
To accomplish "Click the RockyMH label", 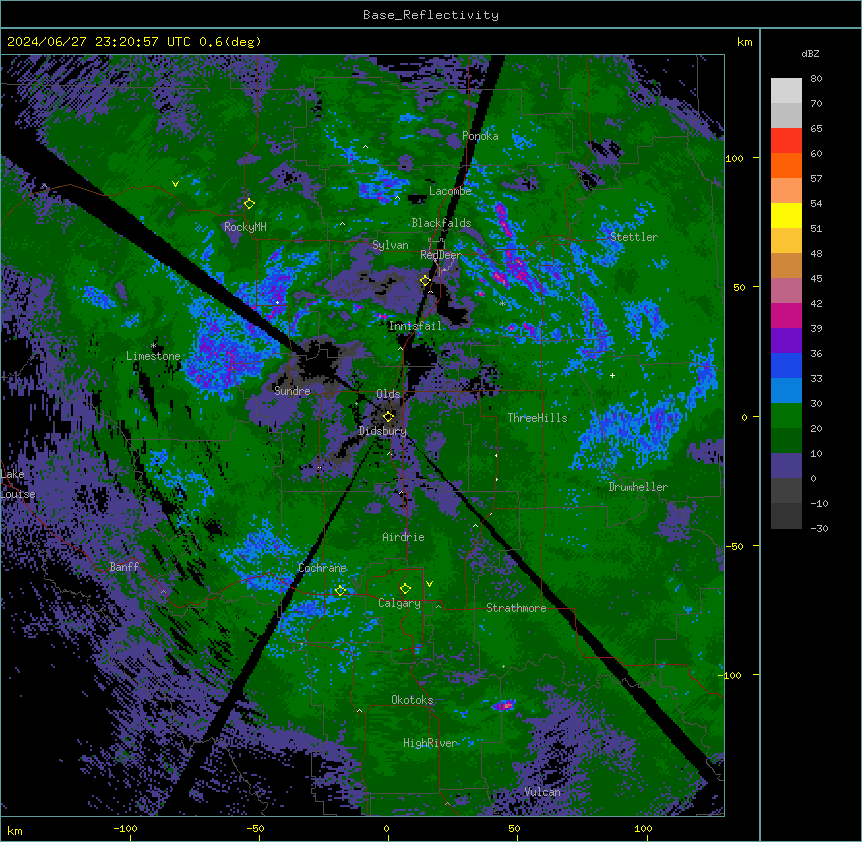I will point(245,227).
